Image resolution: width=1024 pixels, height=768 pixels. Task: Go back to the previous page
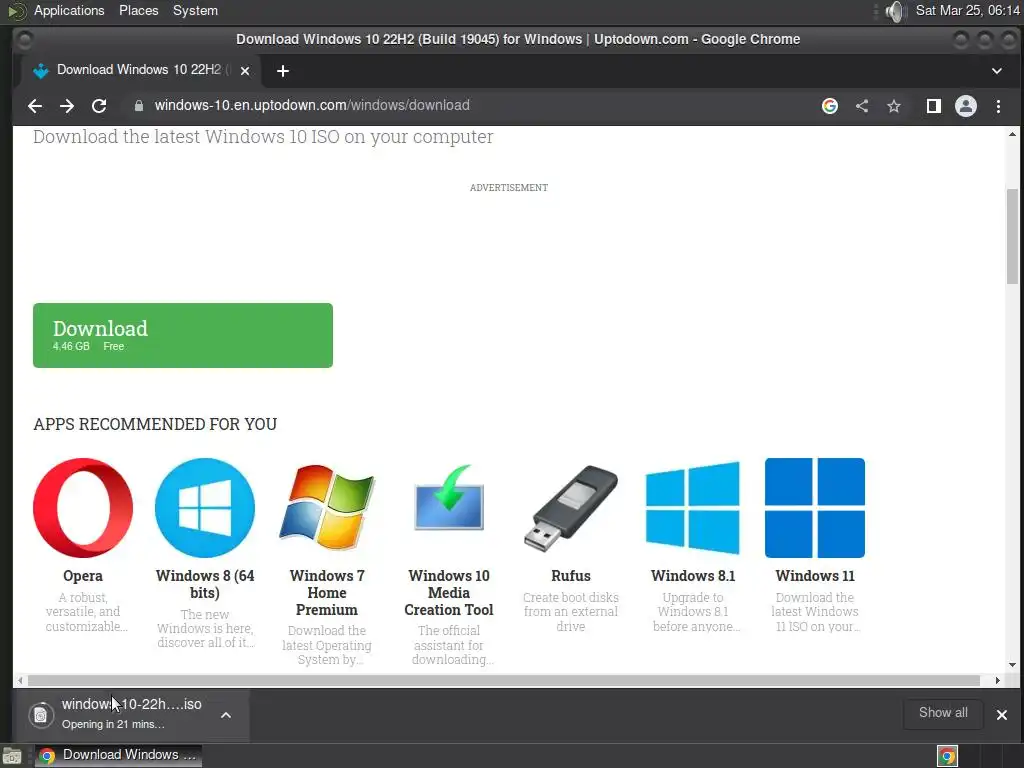point(35,106)
